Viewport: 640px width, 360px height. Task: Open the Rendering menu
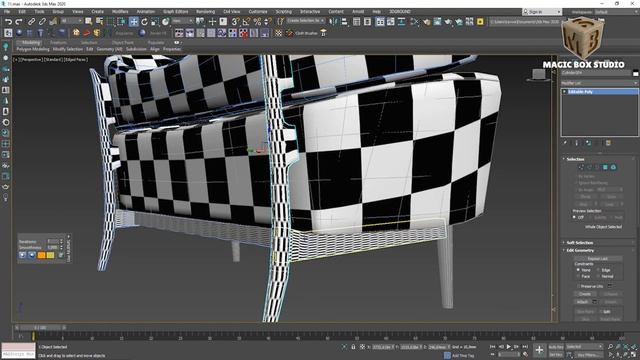pos(205,11)
